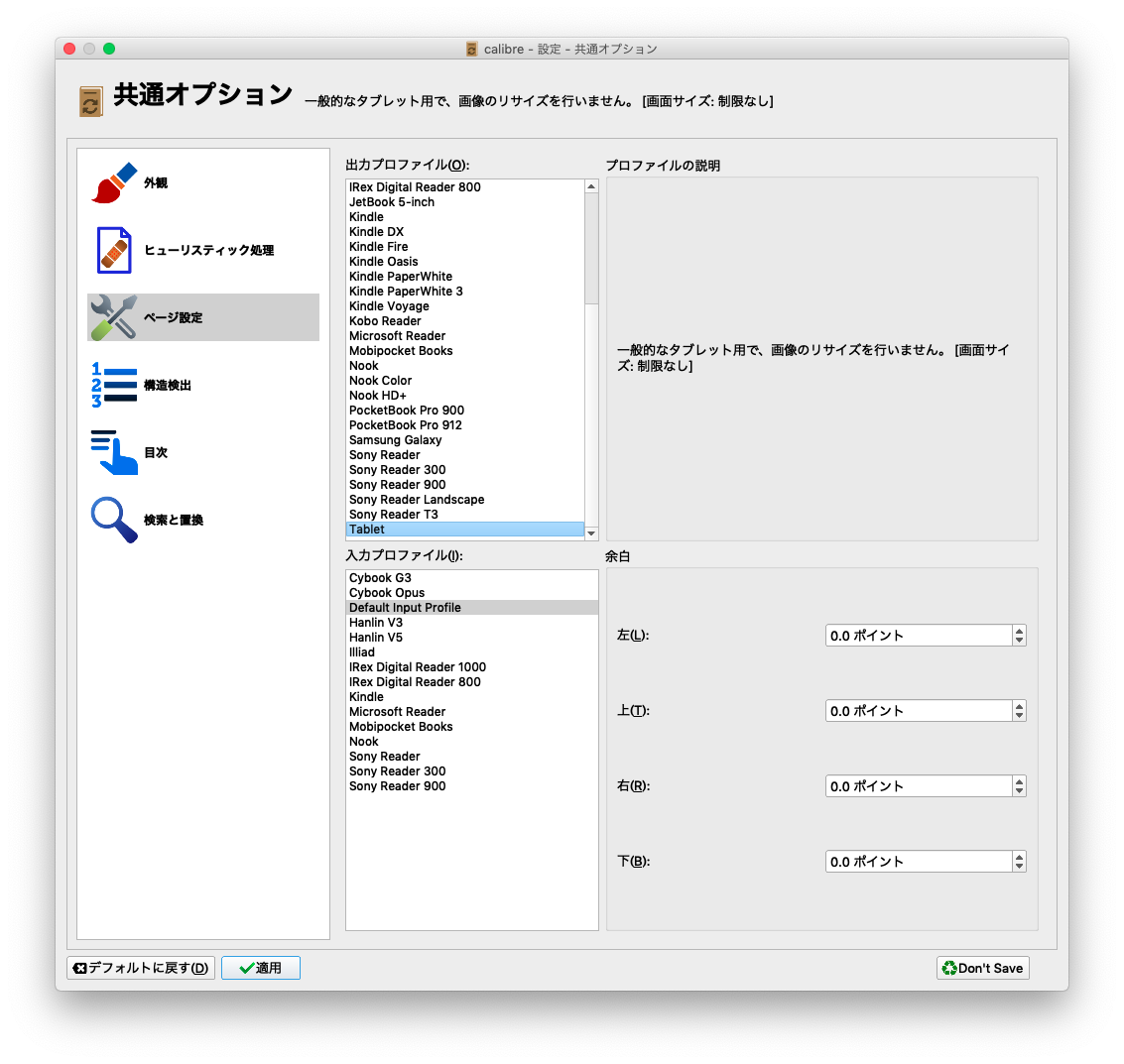
Task: Select Kindle in the output profile list
Action: (465, 217)
